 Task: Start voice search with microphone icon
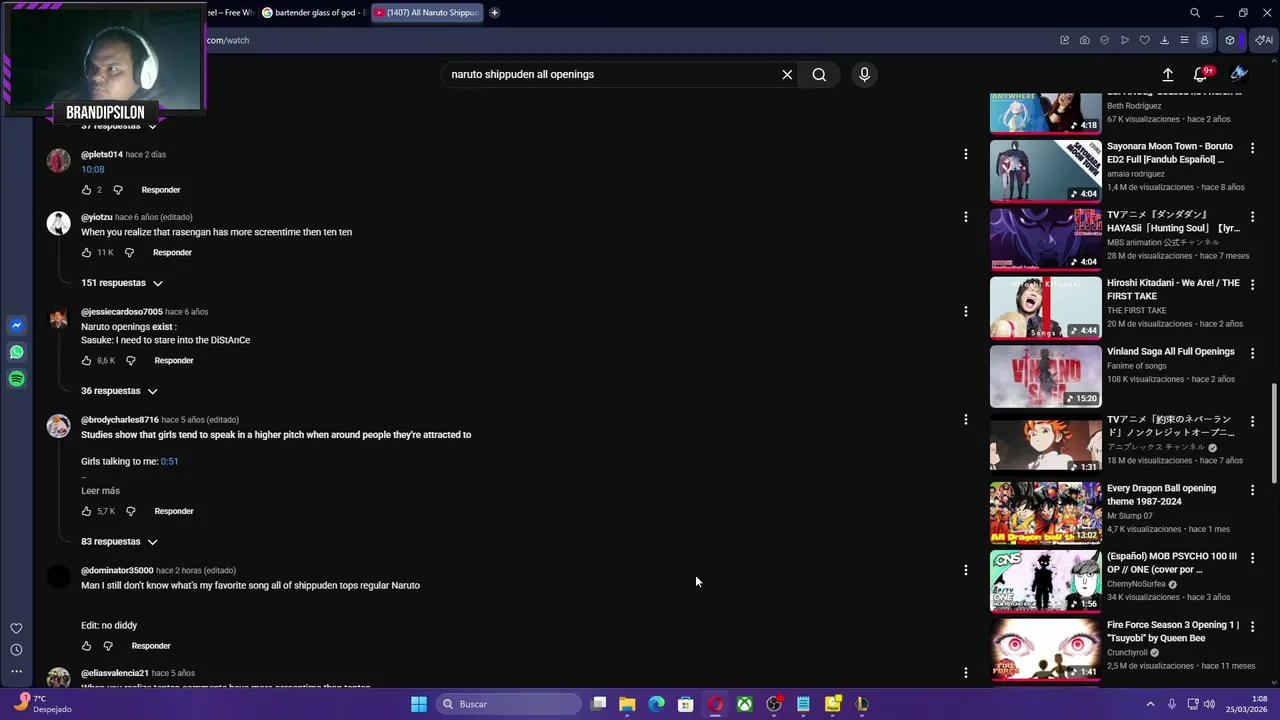pyautogui.click(x=865, y=74)
